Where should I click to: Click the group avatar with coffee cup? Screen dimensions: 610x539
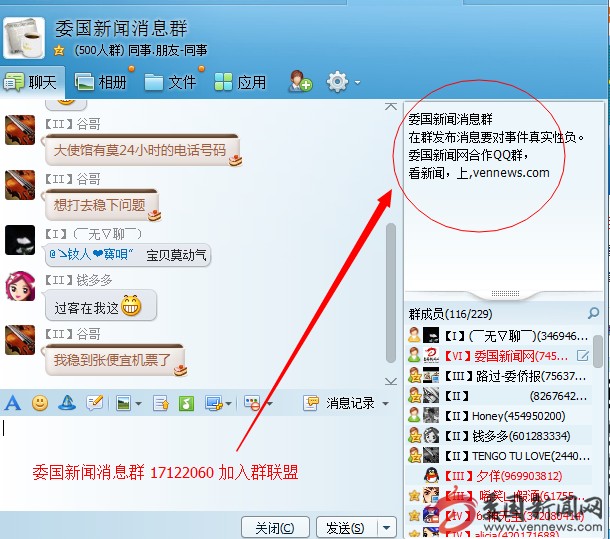pos(24,38)
